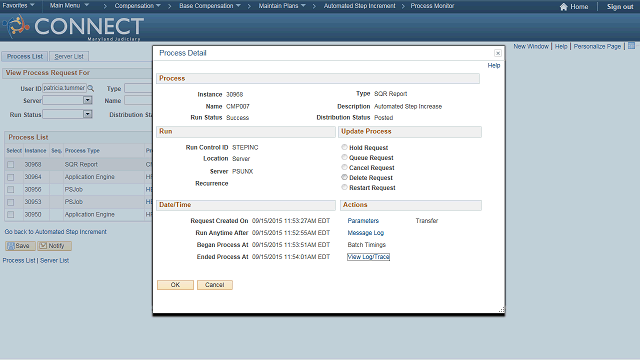This screenshot has width=640, height=360.
Task: Click the grid icon beside Personalize Page
Action: (x=631, y=46)
